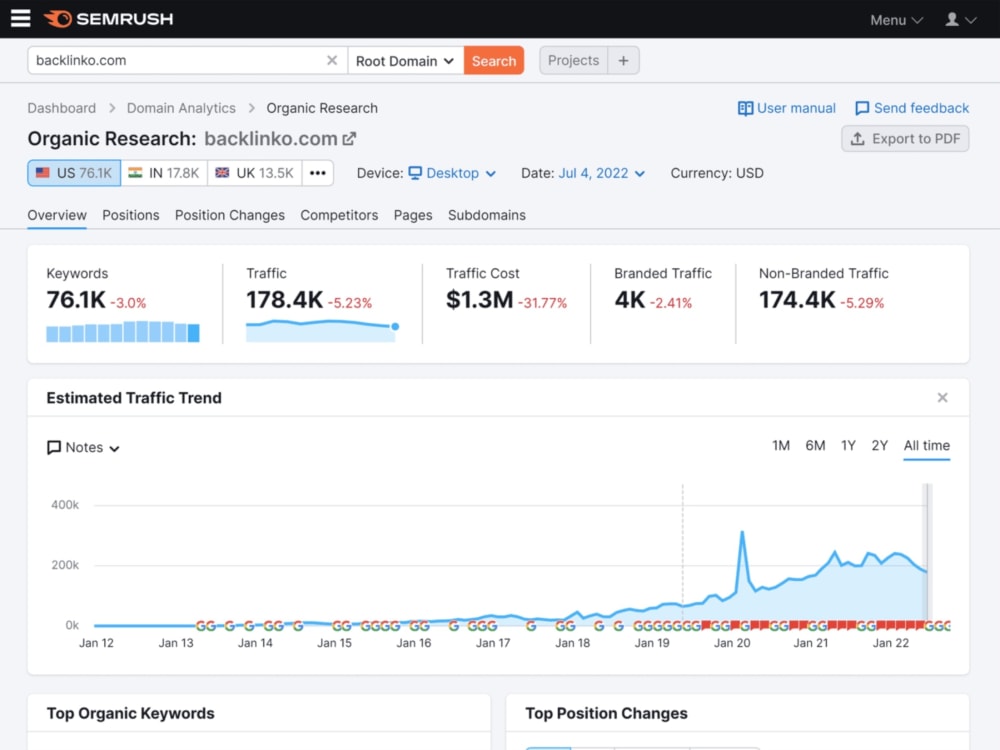This screenshot has height=750, width=1000.
Task: Go to Dashboard breadcrumb
Action: [x=62, y=108]
